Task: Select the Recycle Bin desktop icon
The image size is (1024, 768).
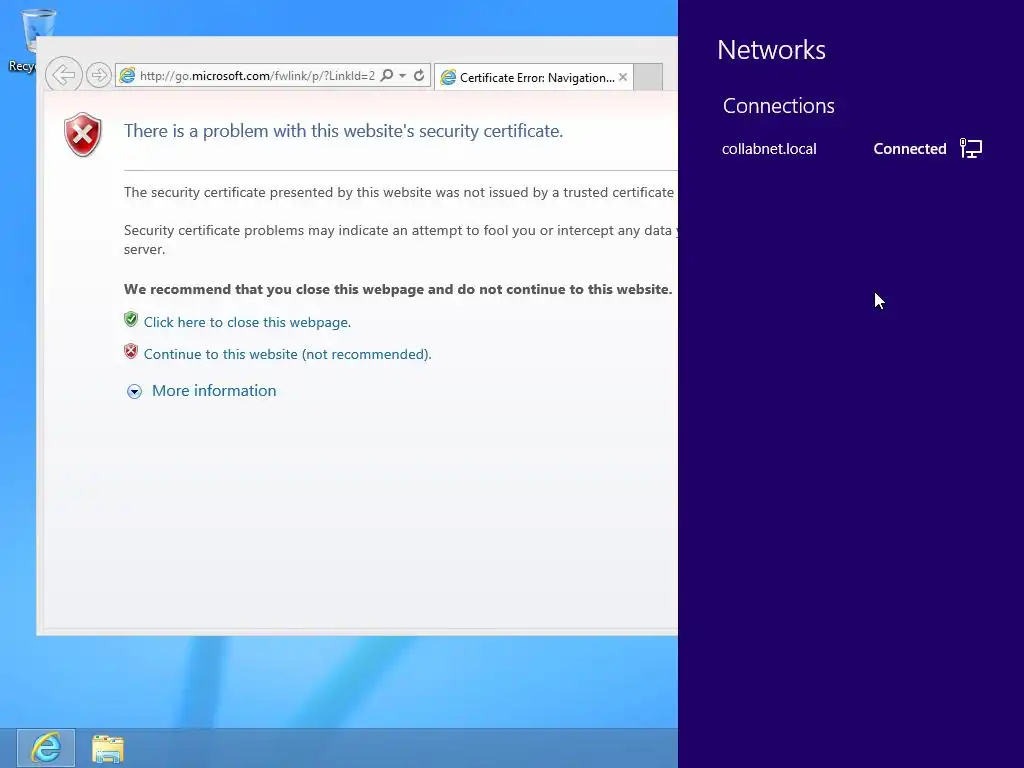Action: pos(31,40)
